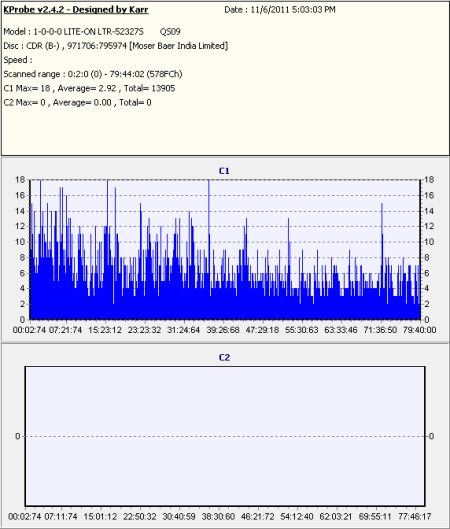The image size is (450, 529).
Task: Click the KProbe v2.4.2 title text
Action: (76, 9)
